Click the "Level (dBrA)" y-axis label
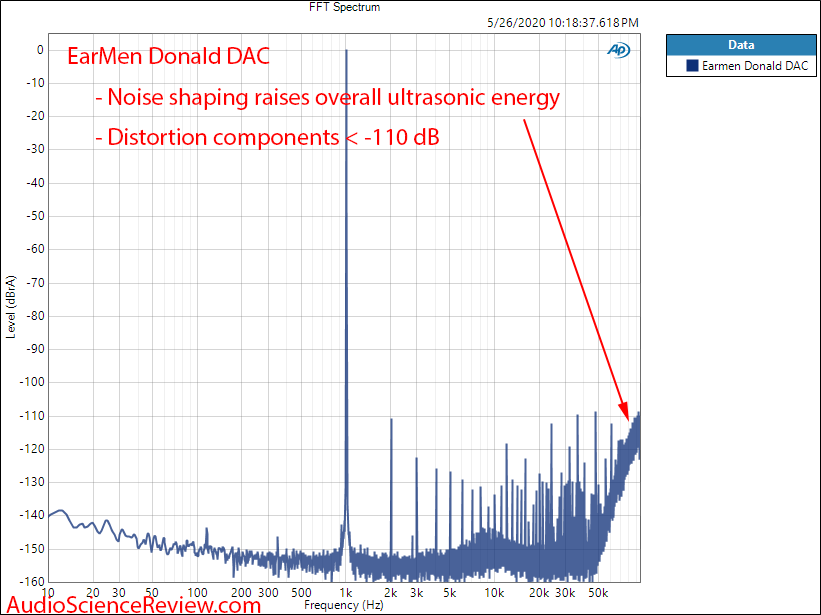This screenshot has width=821, height=615. (10, 307)
